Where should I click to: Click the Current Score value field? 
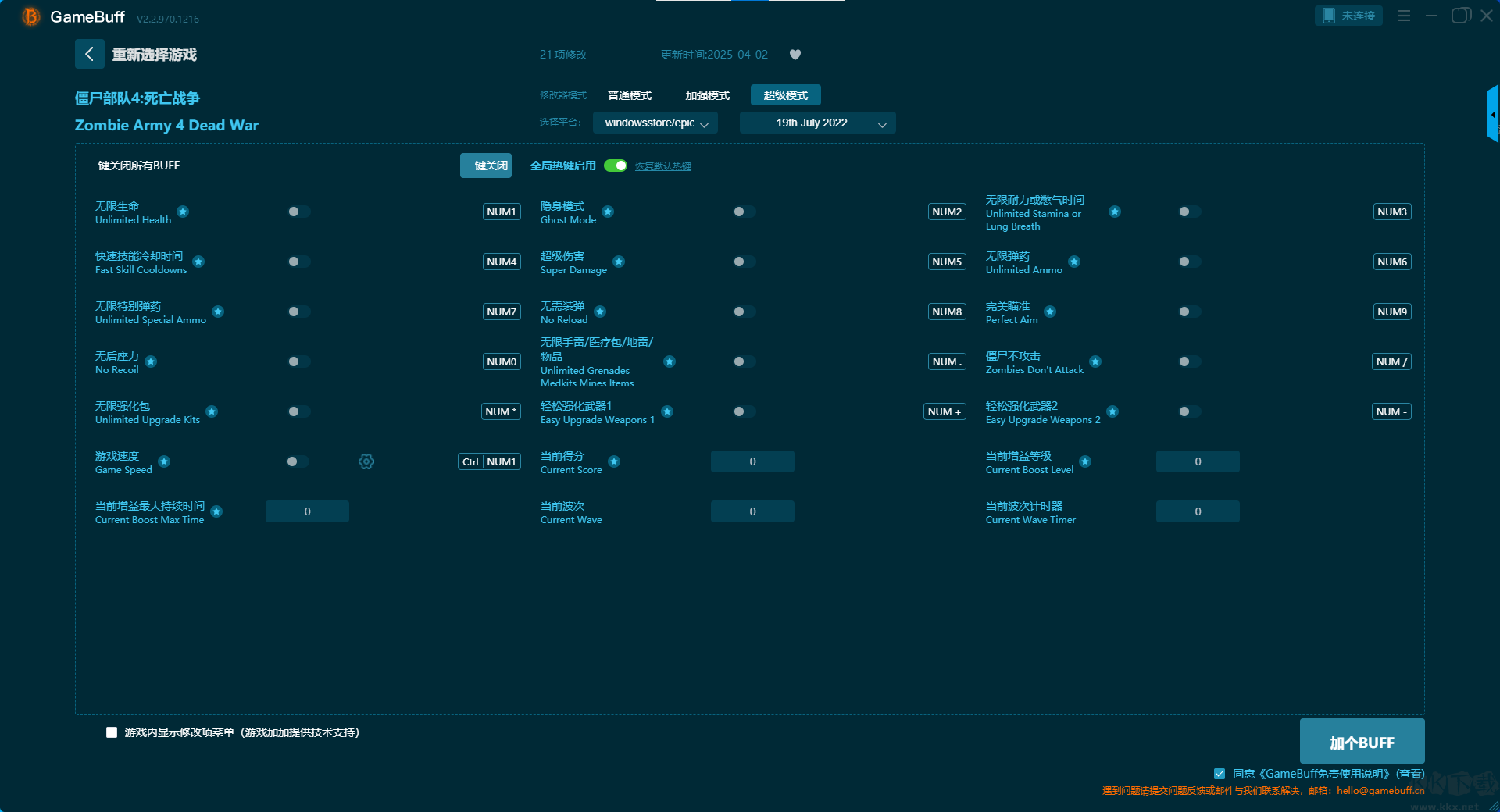pos(752,461)
